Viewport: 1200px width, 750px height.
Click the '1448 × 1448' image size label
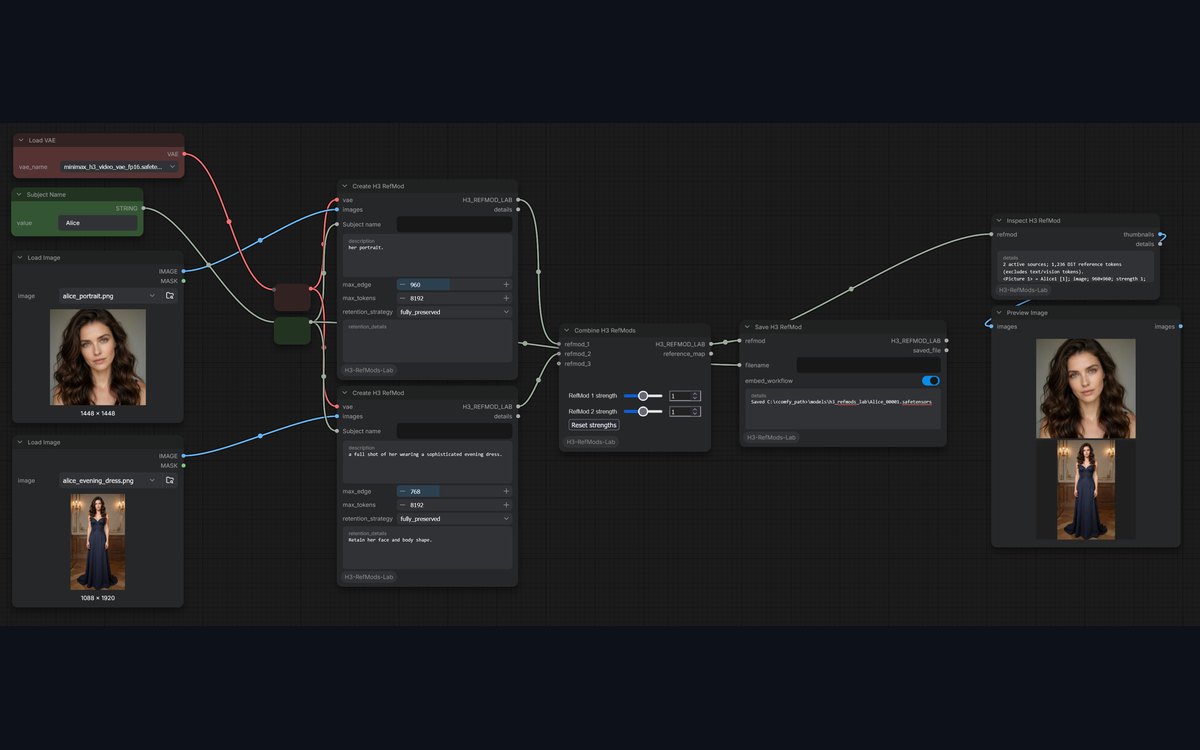(x=98, y=413)
